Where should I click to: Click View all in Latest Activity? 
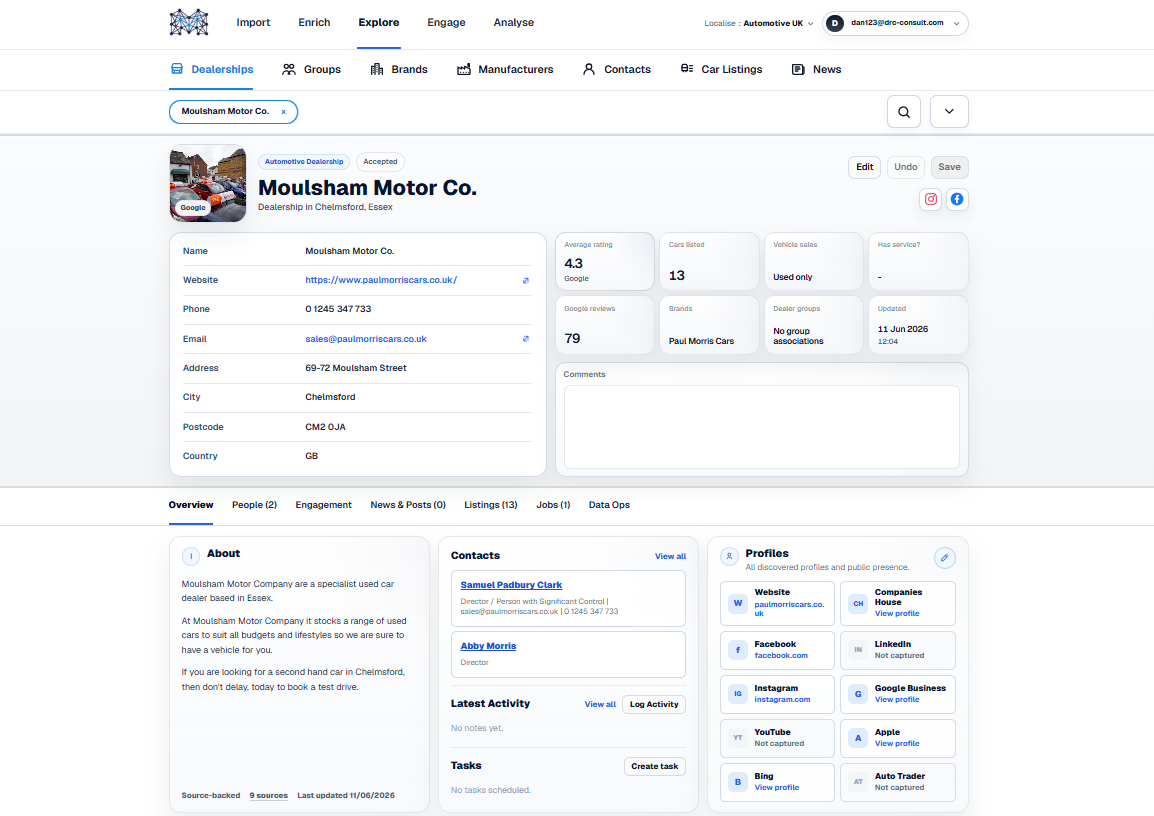pos(601,704)
